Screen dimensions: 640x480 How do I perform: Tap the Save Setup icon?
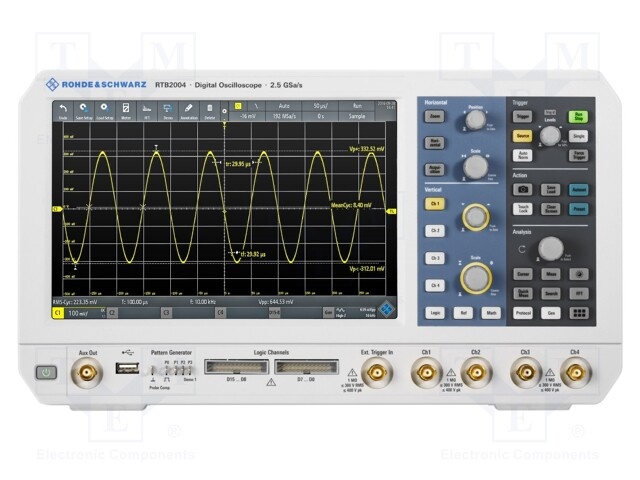point(83,109)
